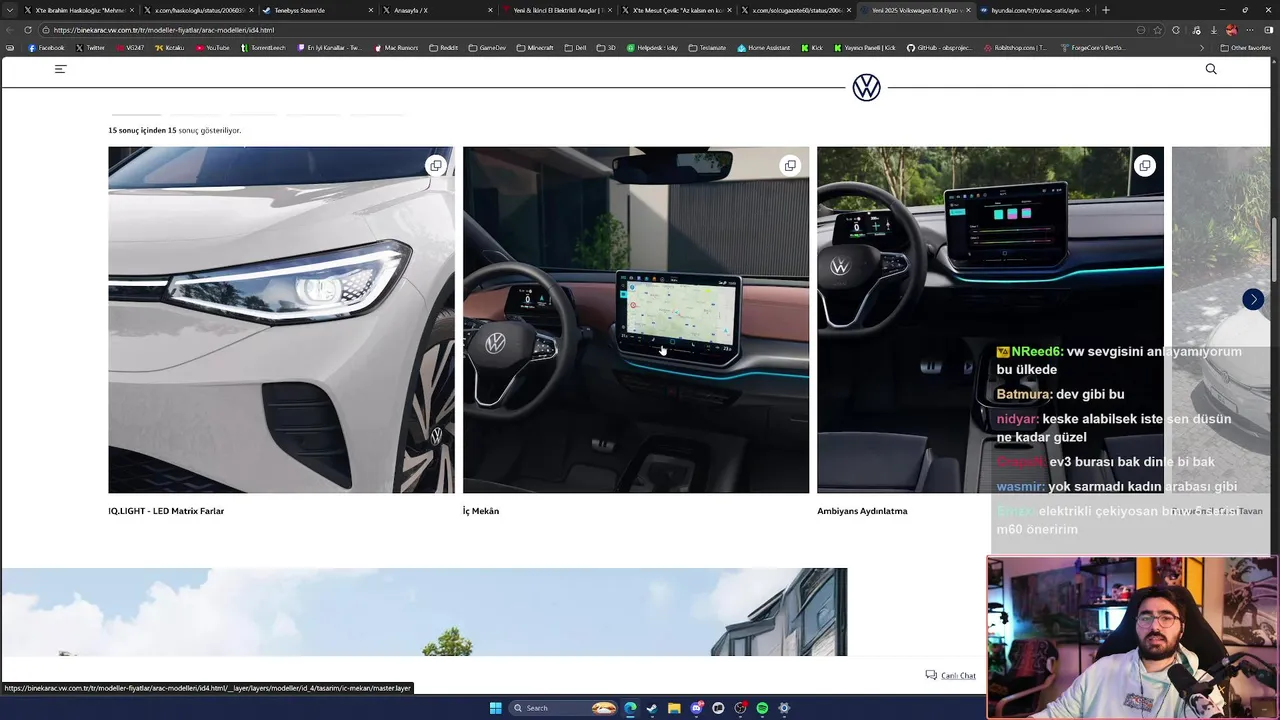Switch to the Anasayfa / X tab
The image size is (1280, 720).
coord(438,10)
